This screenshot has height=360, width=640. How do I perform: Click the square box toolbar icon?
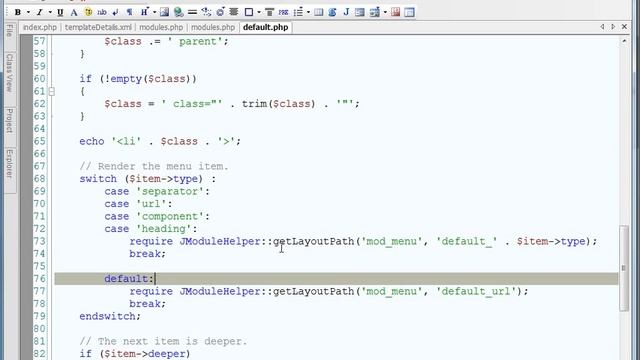point(249,12)
